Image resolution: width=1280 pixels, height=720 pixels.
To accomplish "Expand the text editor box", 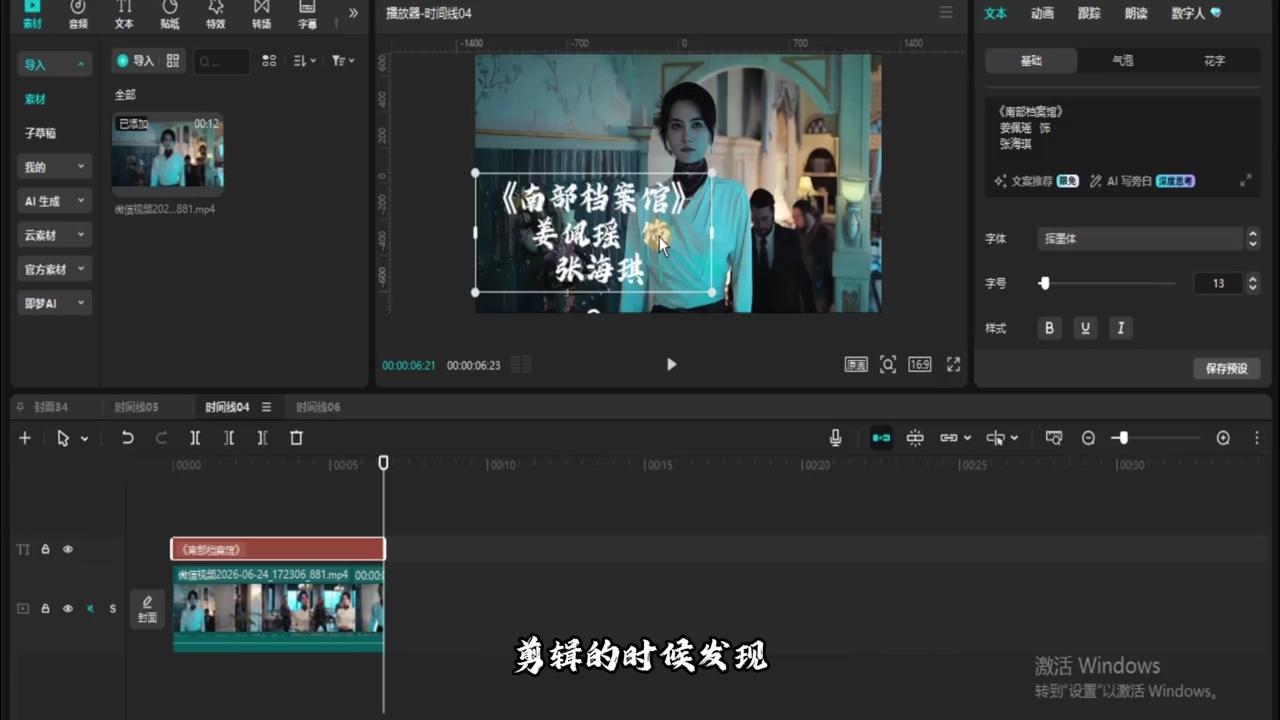I will pyautogui.click(x=1246, y=181).
